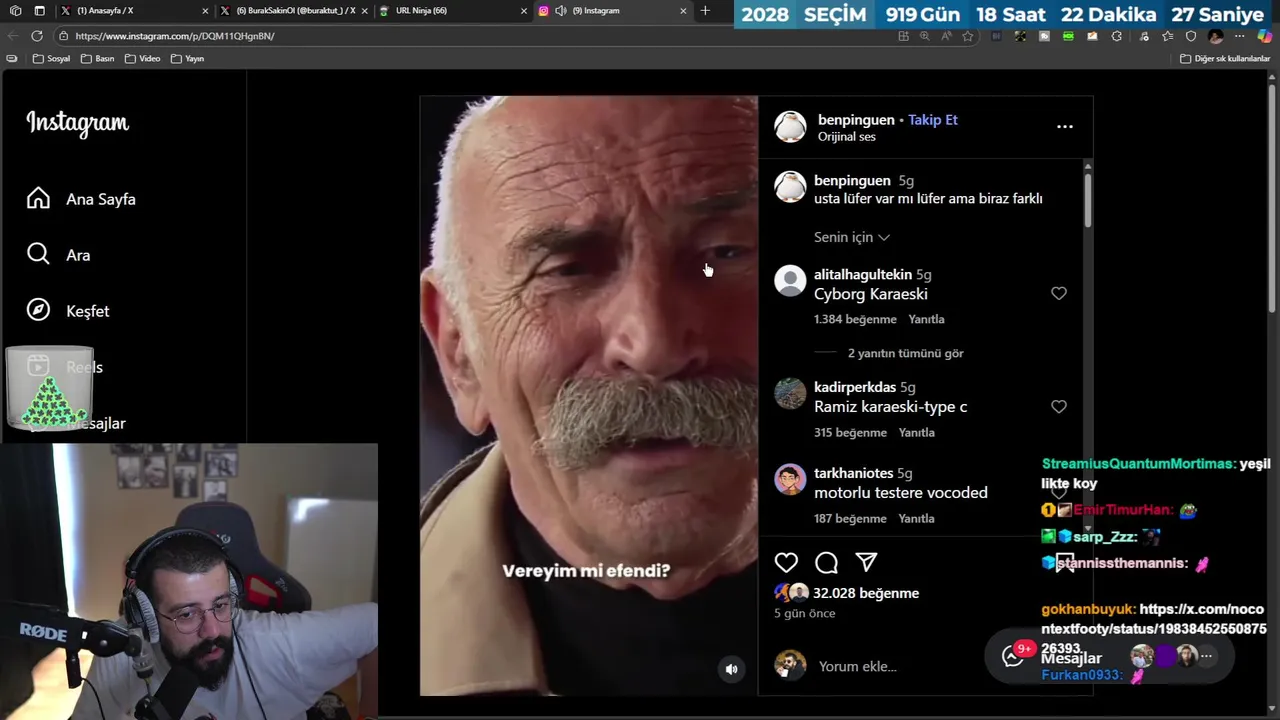Viewport: 1280px width, 720px height.
Task: View 315 beğenme on kadirperkdas comment
Action: pos(850,432)
